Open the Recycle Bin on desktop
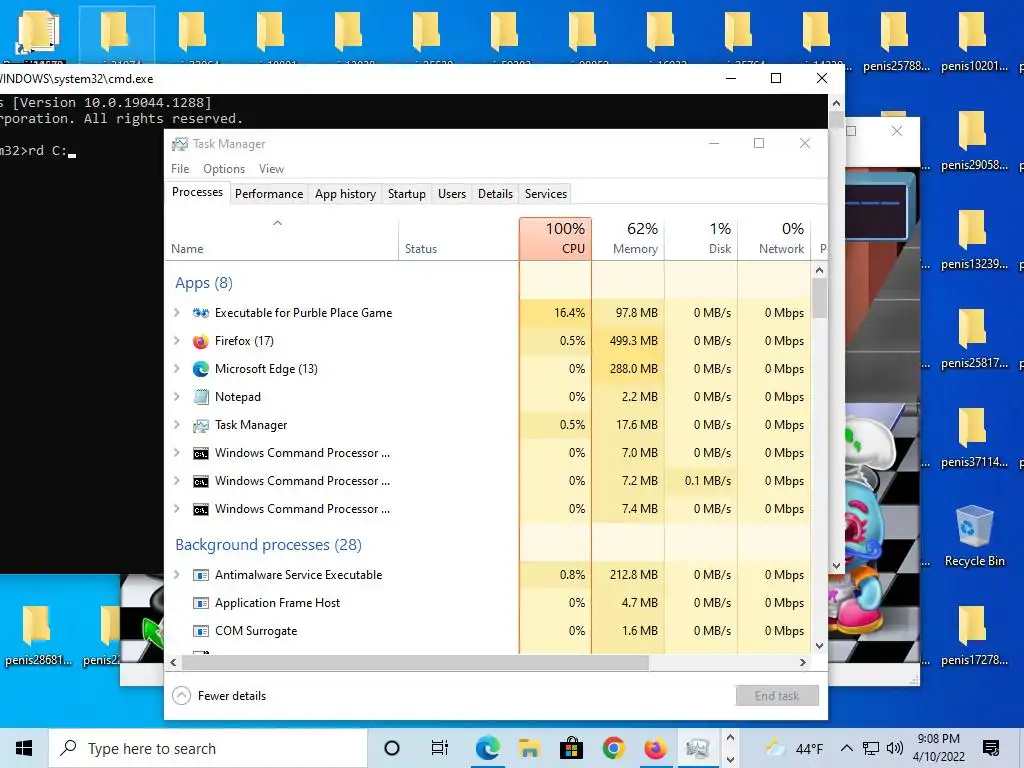The image size is (1024, 768). 974,536
